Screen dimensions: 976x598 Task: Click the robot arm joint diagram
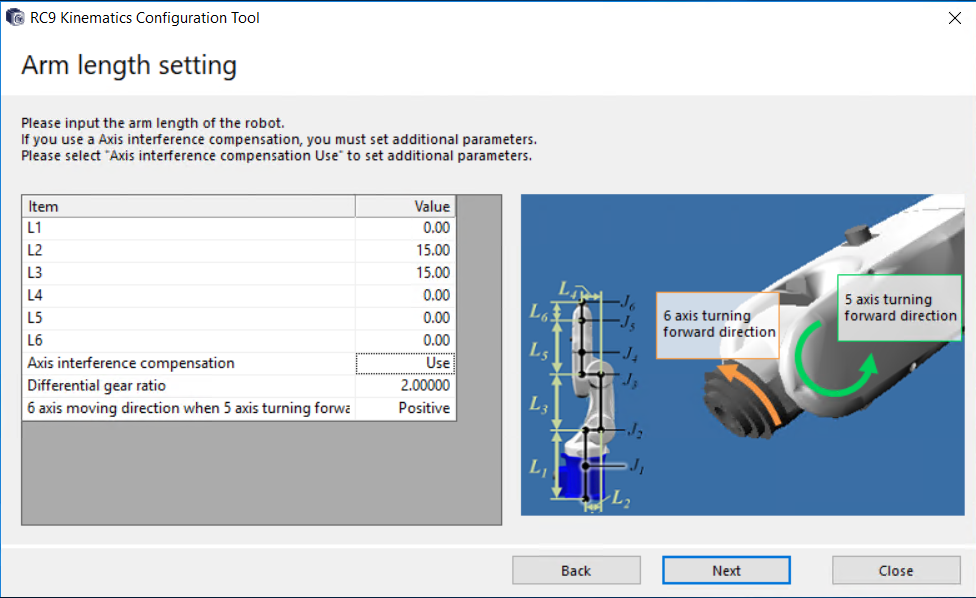(588, 400)
